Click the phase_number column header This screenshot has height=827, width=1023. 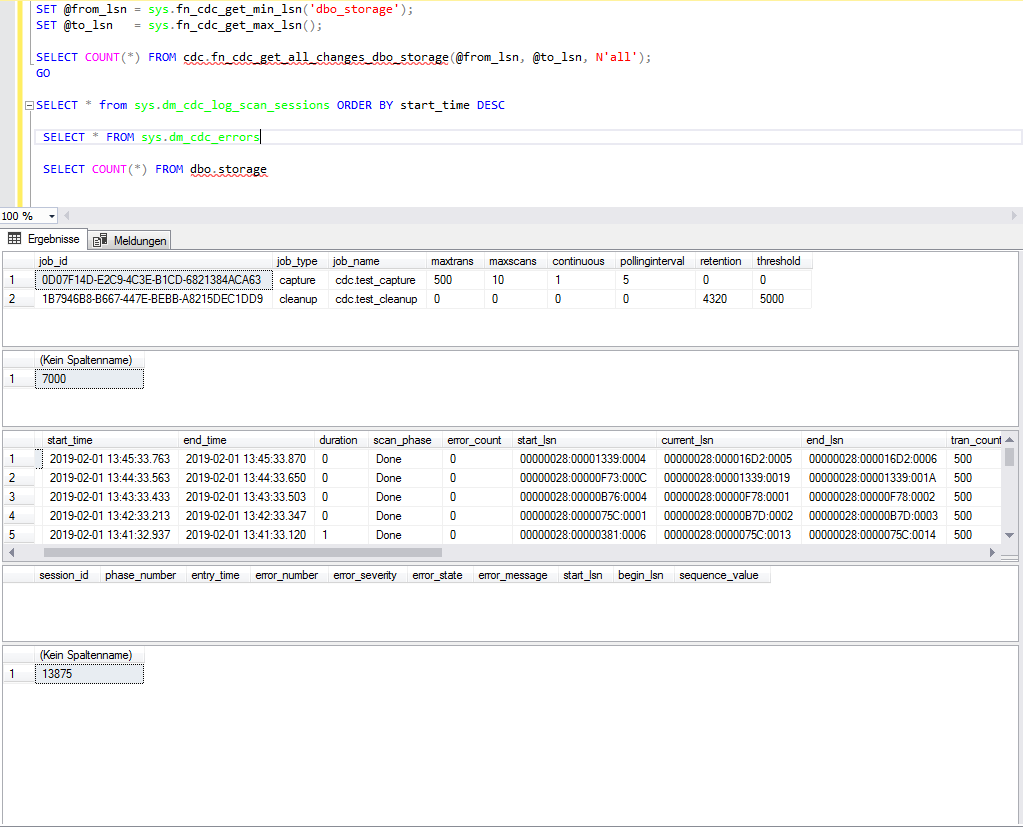tap(141, 575)
